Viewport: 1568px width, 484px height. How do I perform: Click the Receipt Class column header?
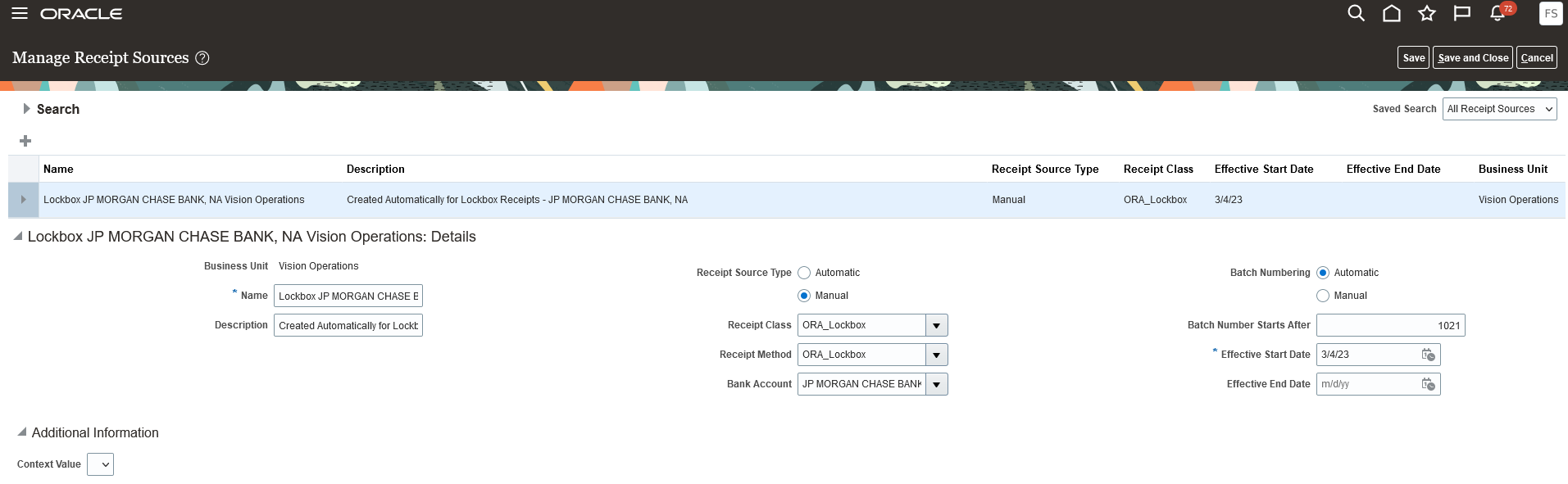(1158, 169)
